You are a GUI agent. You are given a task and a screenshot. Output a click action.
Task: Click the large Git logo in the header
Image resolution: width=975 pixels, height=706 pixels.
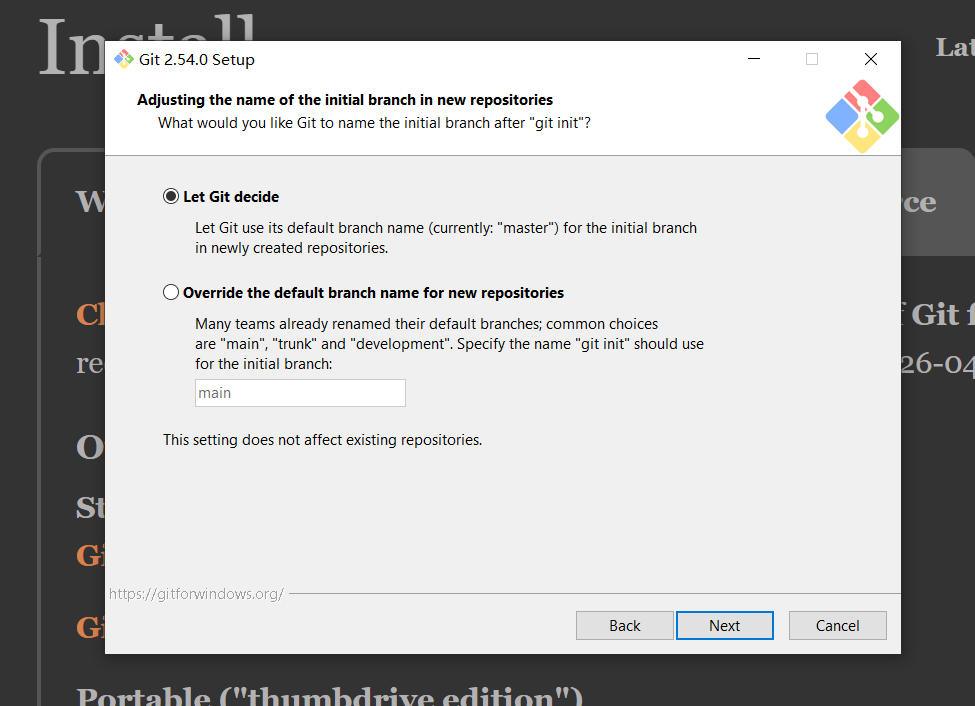(x=862, y=116)
